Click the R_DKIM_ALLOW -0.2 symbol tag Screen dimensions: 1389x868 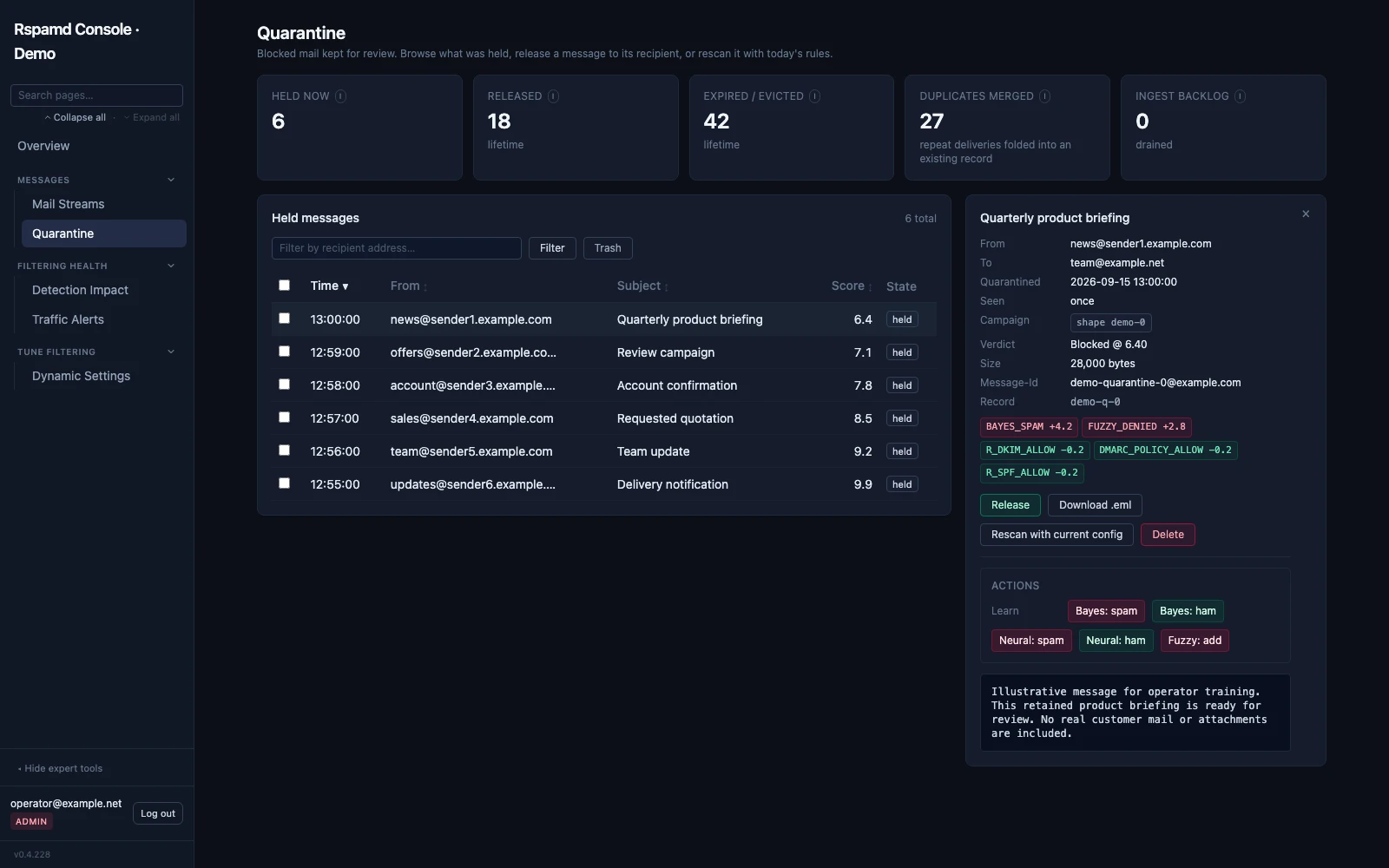coord(1035,450)
